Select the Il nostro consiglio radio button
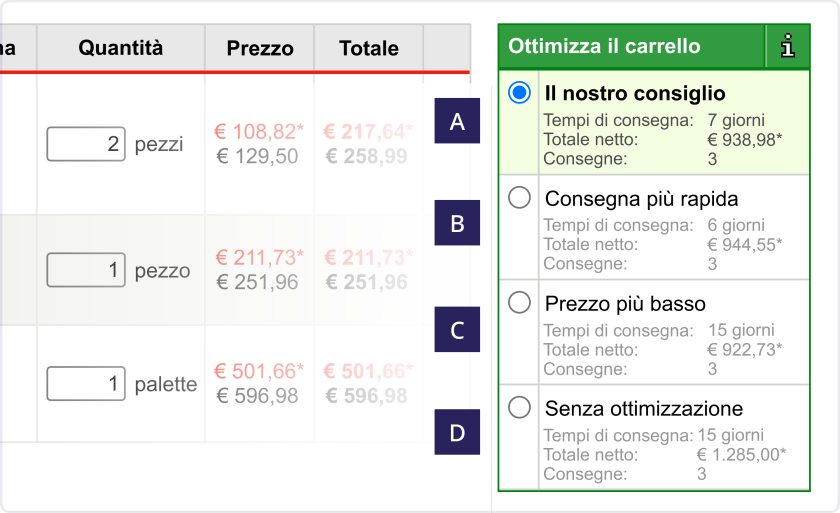The height and width of the screenshot is (513, 840). 519,93
